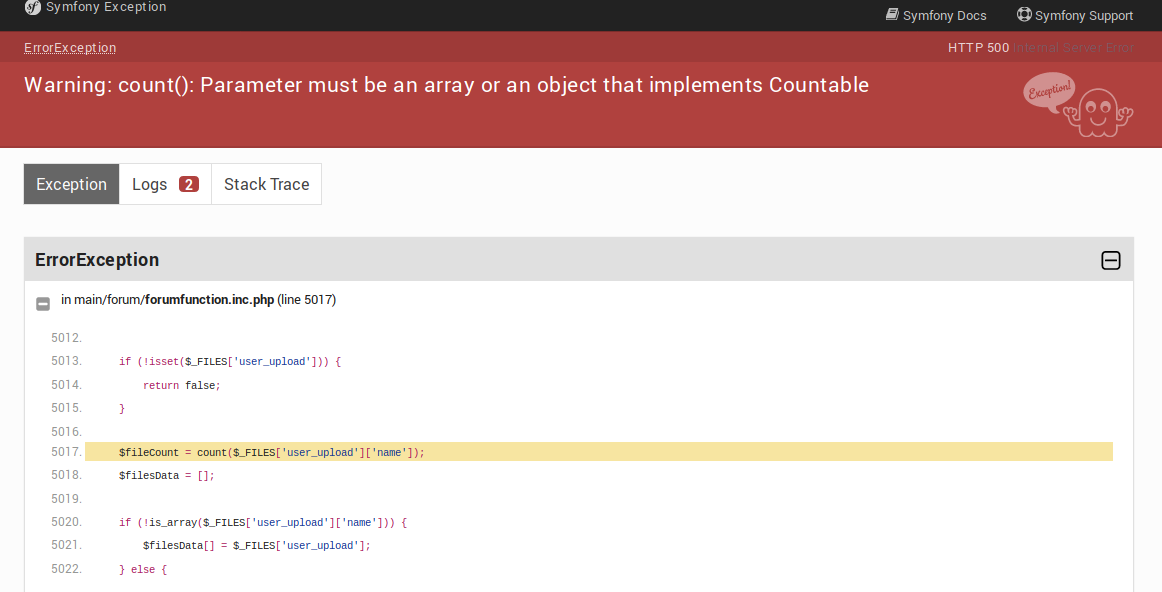Click line number 5013 in the code listing
This screenshot has height=592, width=1162.
coord(66,361)
